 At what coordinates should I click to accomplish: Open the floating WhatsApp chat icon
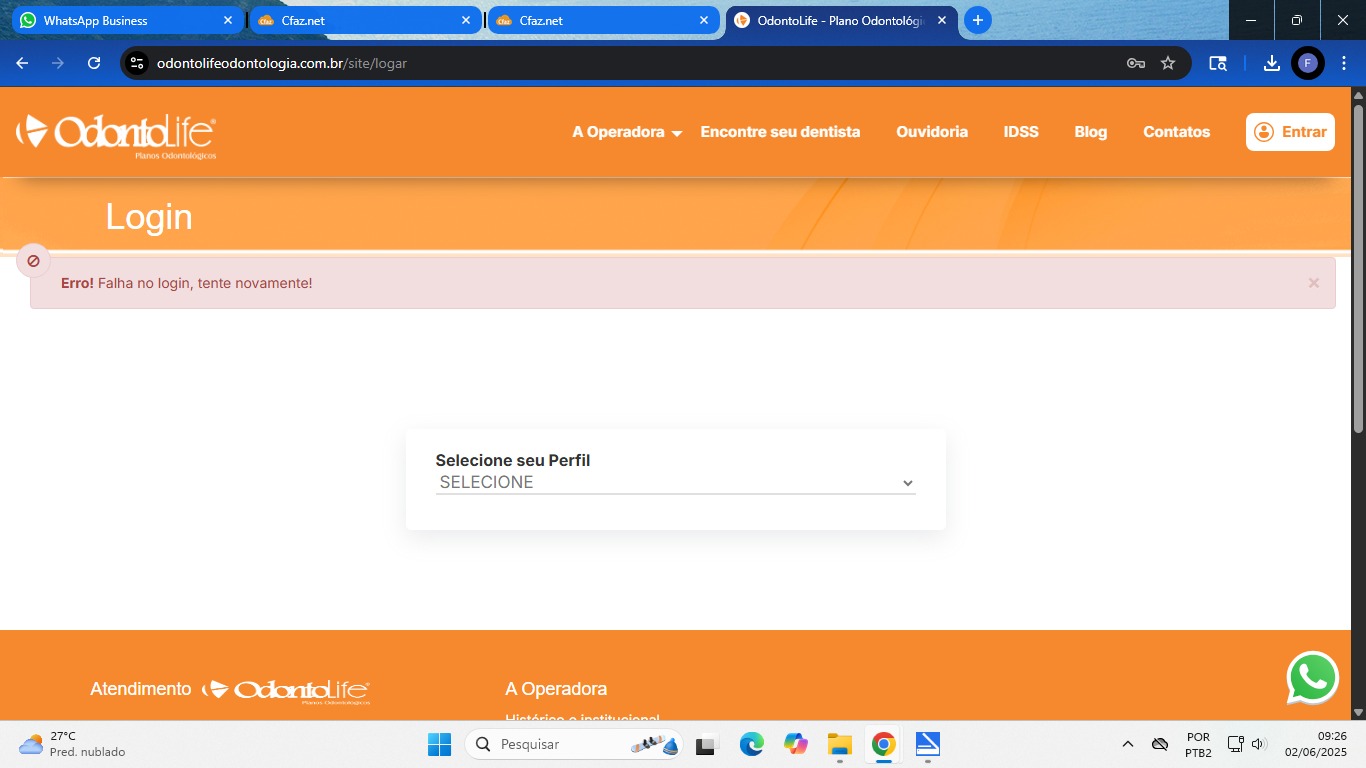pos(1312,678)
